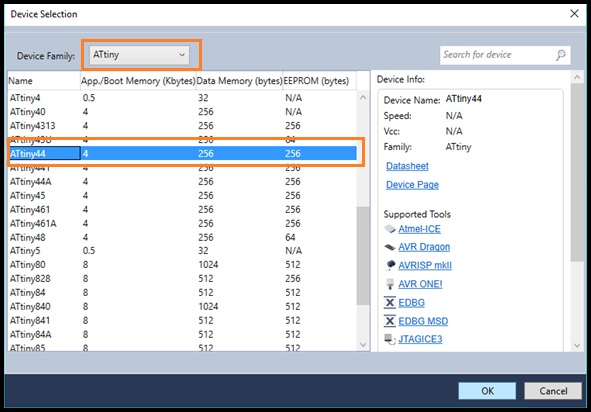Click the Device Info scrollbar thumb
The width and height of the screenshot is (591, 412).
[x=577, y=172]
